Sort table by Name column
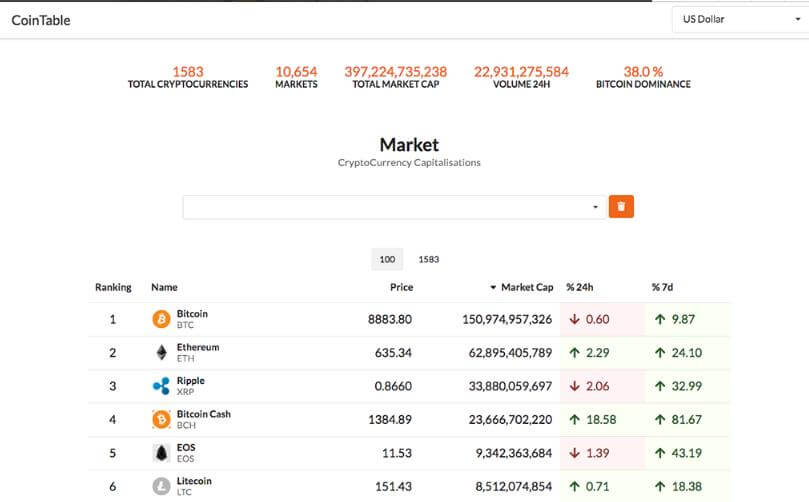Screen dimensions: 809x502 (164, 287)
